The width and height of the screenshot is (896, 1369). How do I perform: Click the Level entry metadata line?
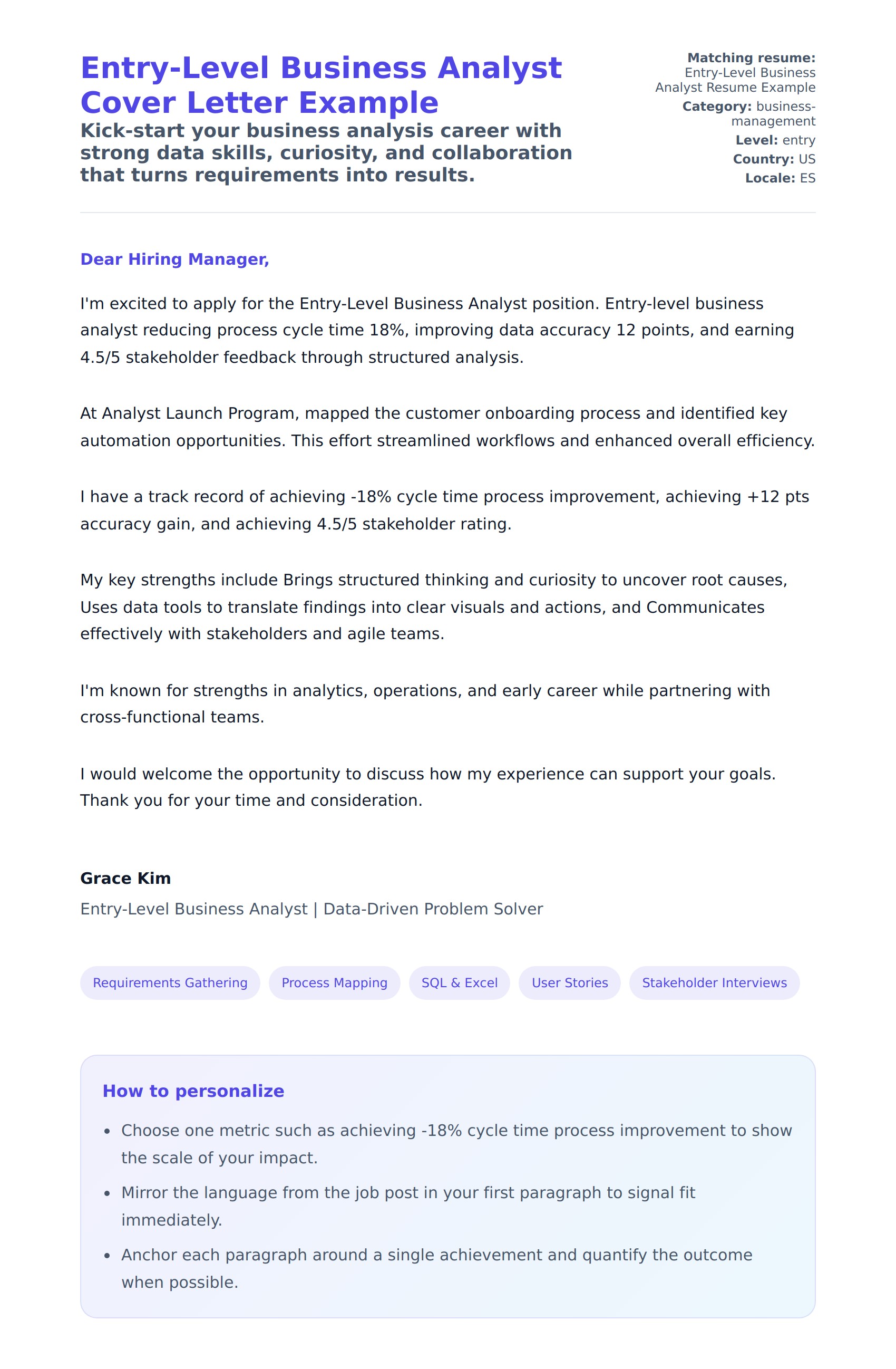(775, 140)
